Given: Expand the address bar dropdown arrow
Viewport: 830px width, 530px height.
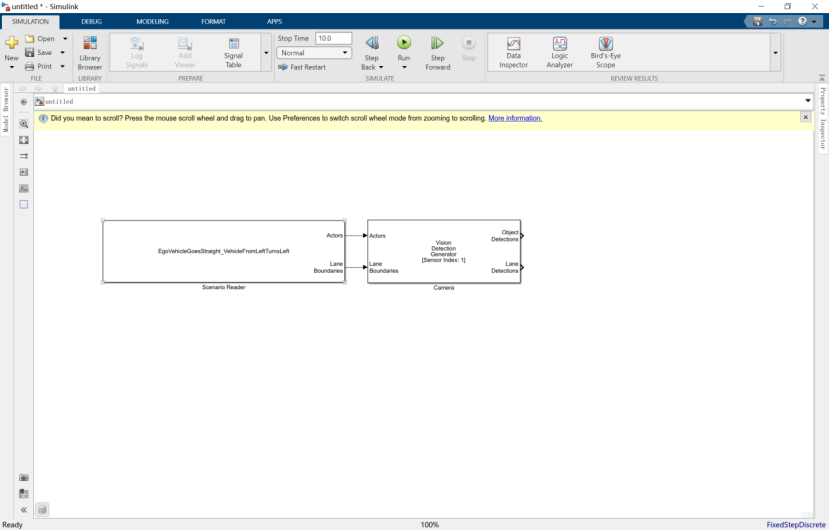Looking at the screenshot, I should click(808, 101).
